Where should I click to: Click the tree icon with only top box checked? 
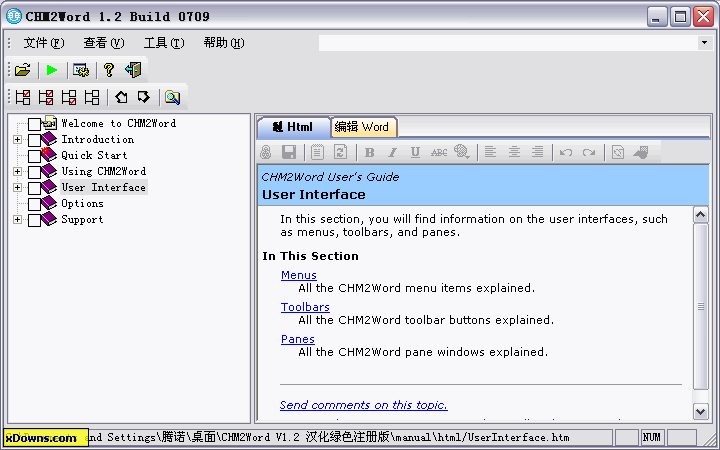click(x=22, y=97)
